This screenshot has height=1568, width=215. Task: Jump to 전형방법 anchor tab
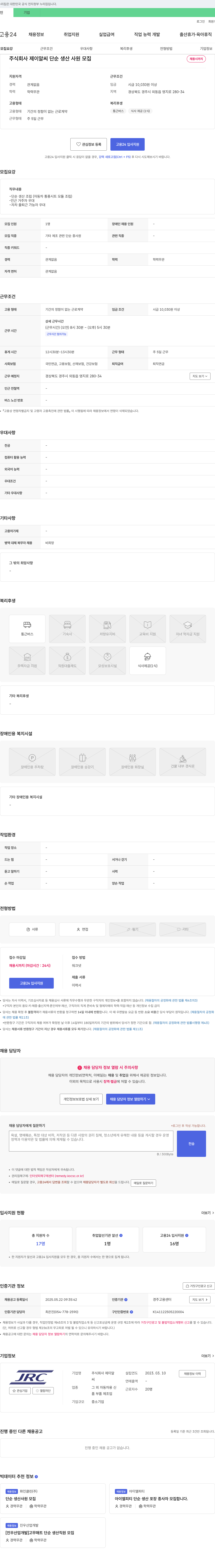166,49
